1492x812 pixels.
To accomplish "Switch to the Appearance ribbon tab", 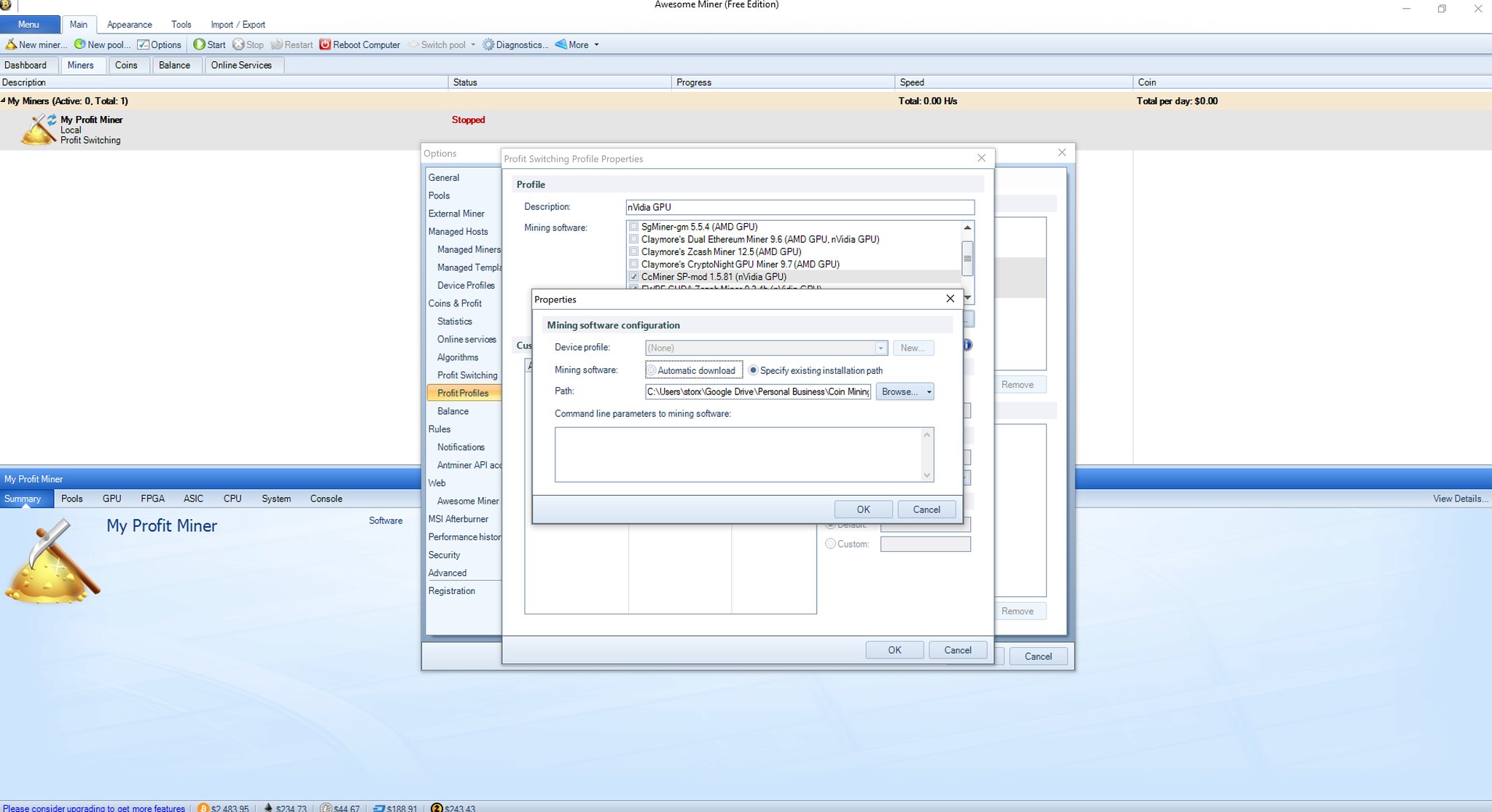I will (129, 25).
